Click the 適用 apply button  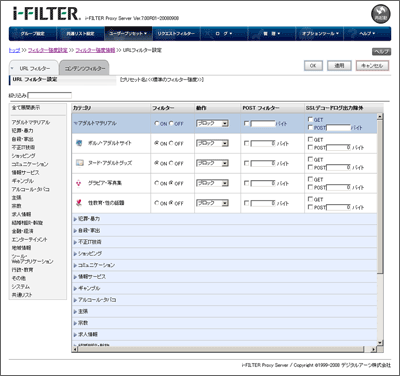coord(339,66)
